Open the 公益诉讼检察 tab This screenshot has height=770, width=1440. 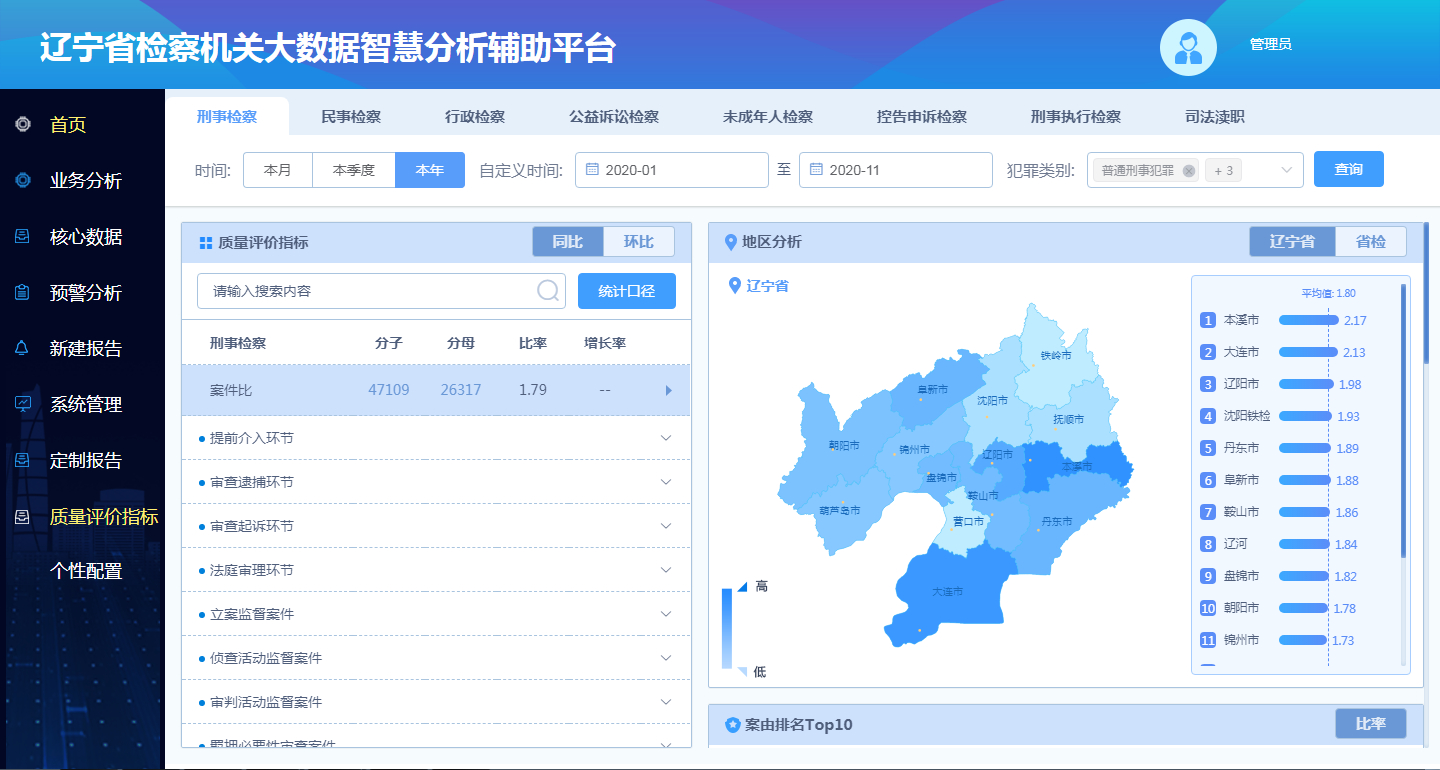(x=614, y=117)
